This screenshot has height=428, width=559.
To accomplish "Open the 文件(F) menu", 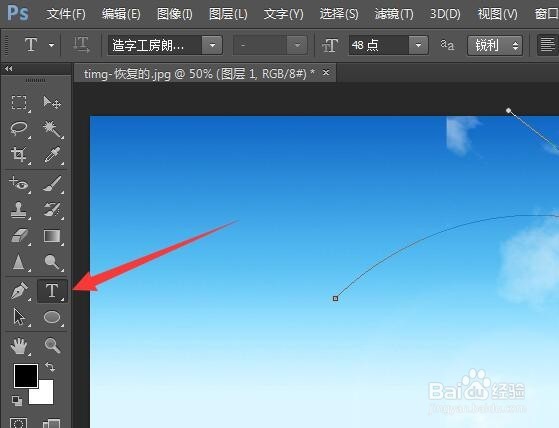I will [x=66, y=14].
